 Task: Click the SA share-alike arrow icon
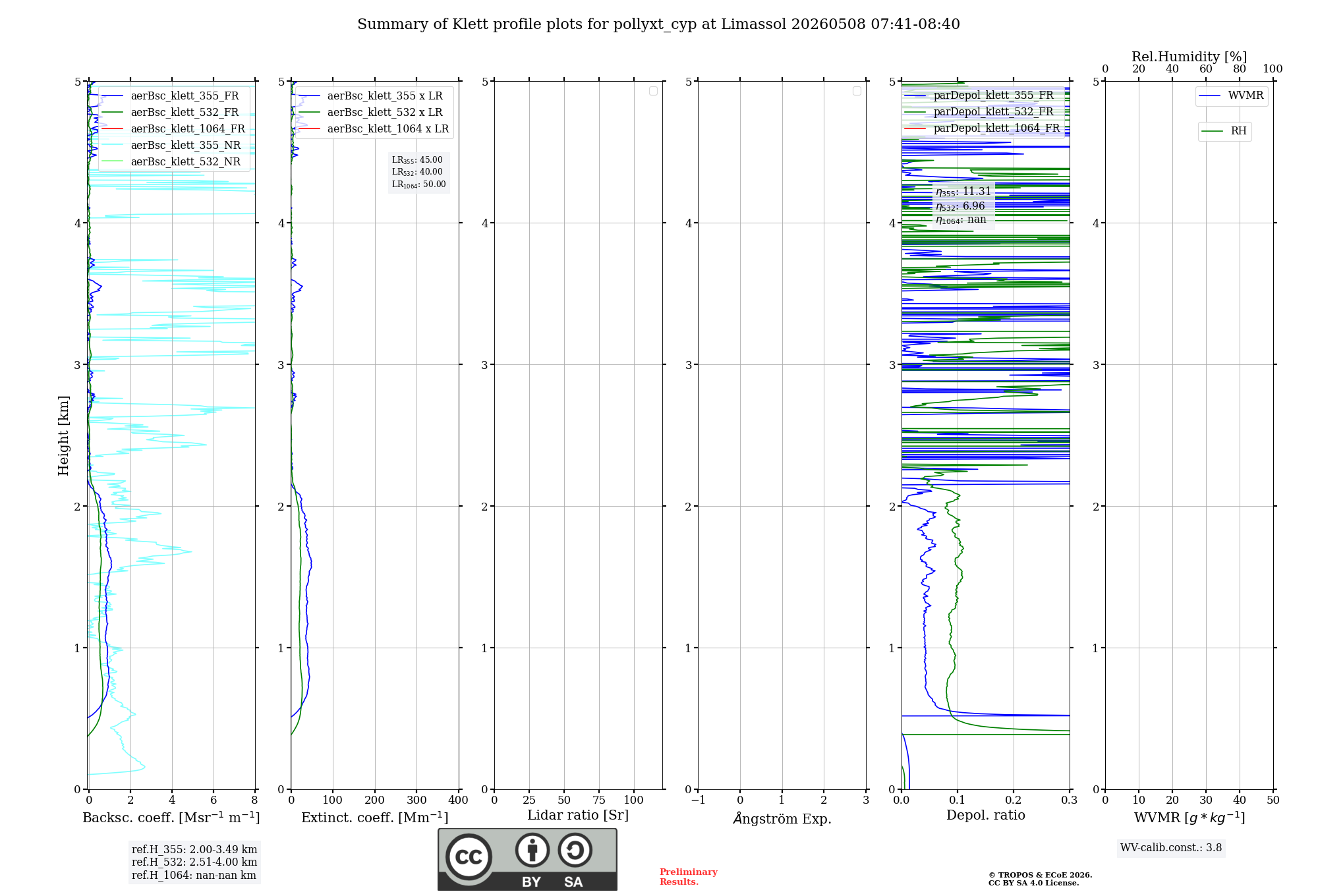575,850
